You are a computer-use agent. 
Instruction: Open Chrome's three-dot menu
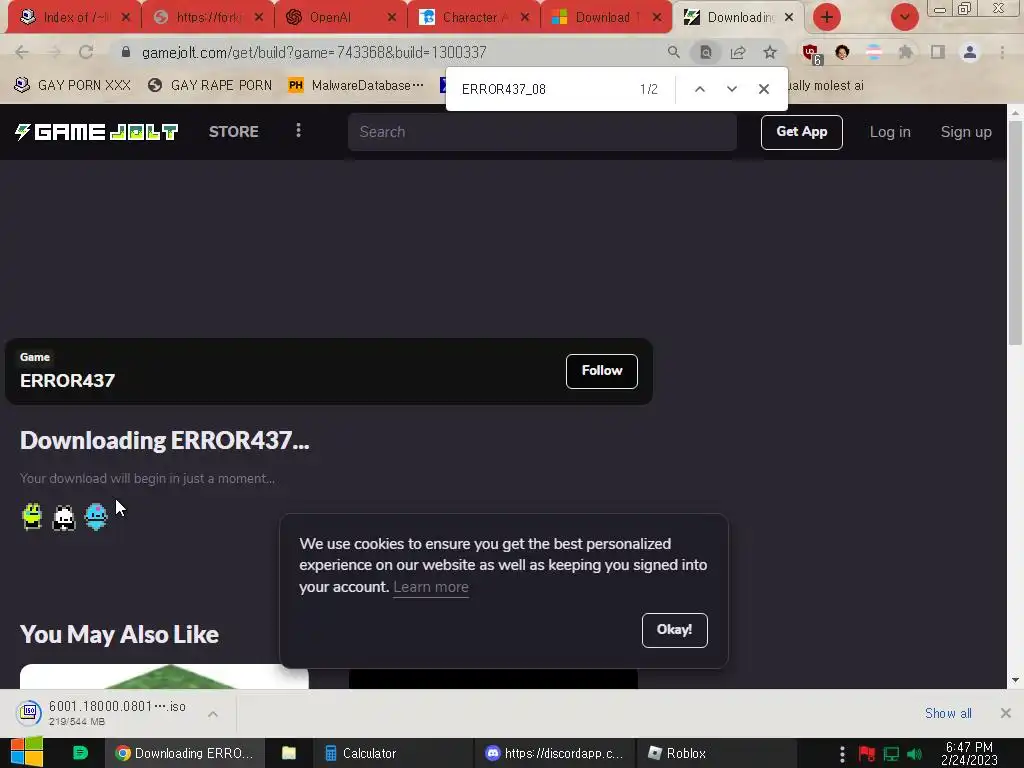(x=1002, y=52)
